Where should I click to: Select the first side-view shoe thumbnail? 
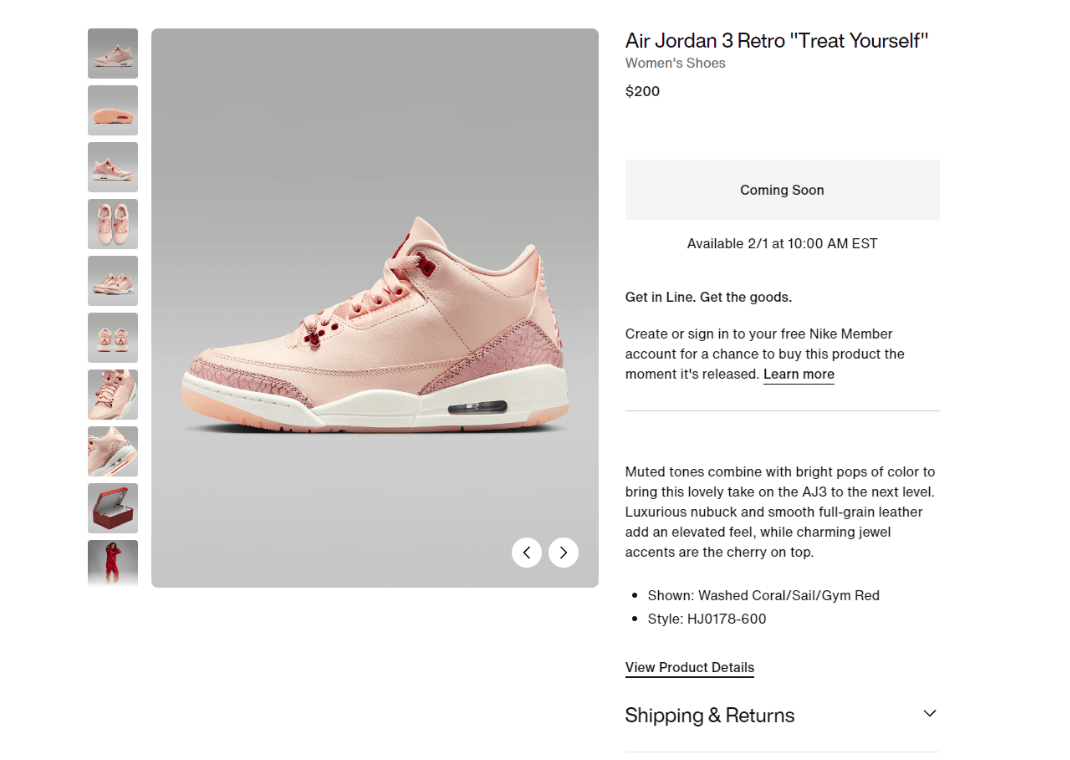click(113, 53)
